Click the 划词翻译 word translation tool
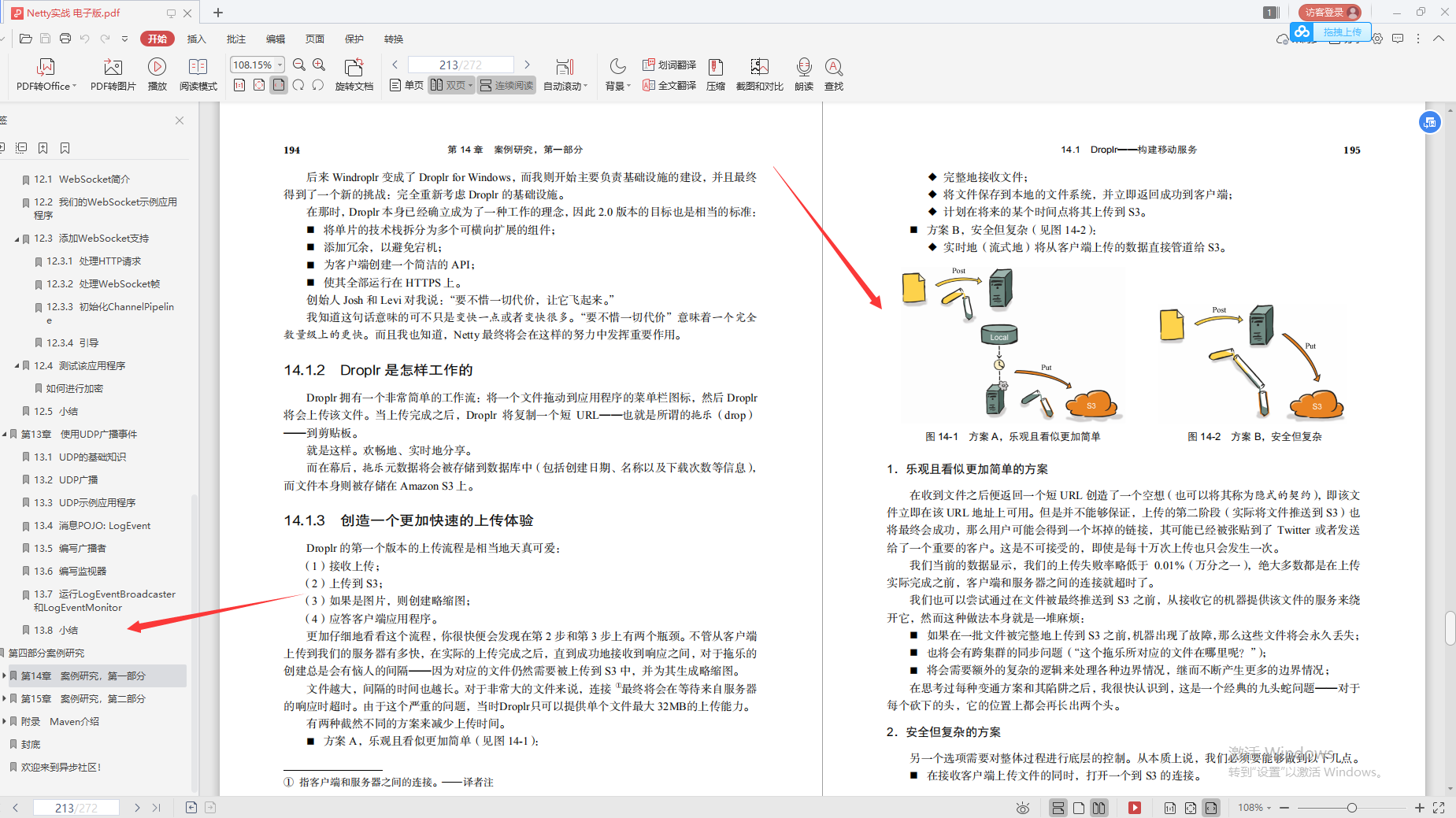 [669, 65]
